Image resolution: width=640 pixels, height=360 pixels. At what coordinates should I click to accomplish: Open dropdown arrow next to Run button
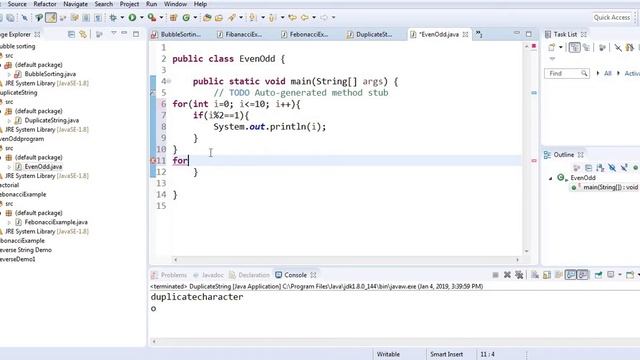pos(142,18)
